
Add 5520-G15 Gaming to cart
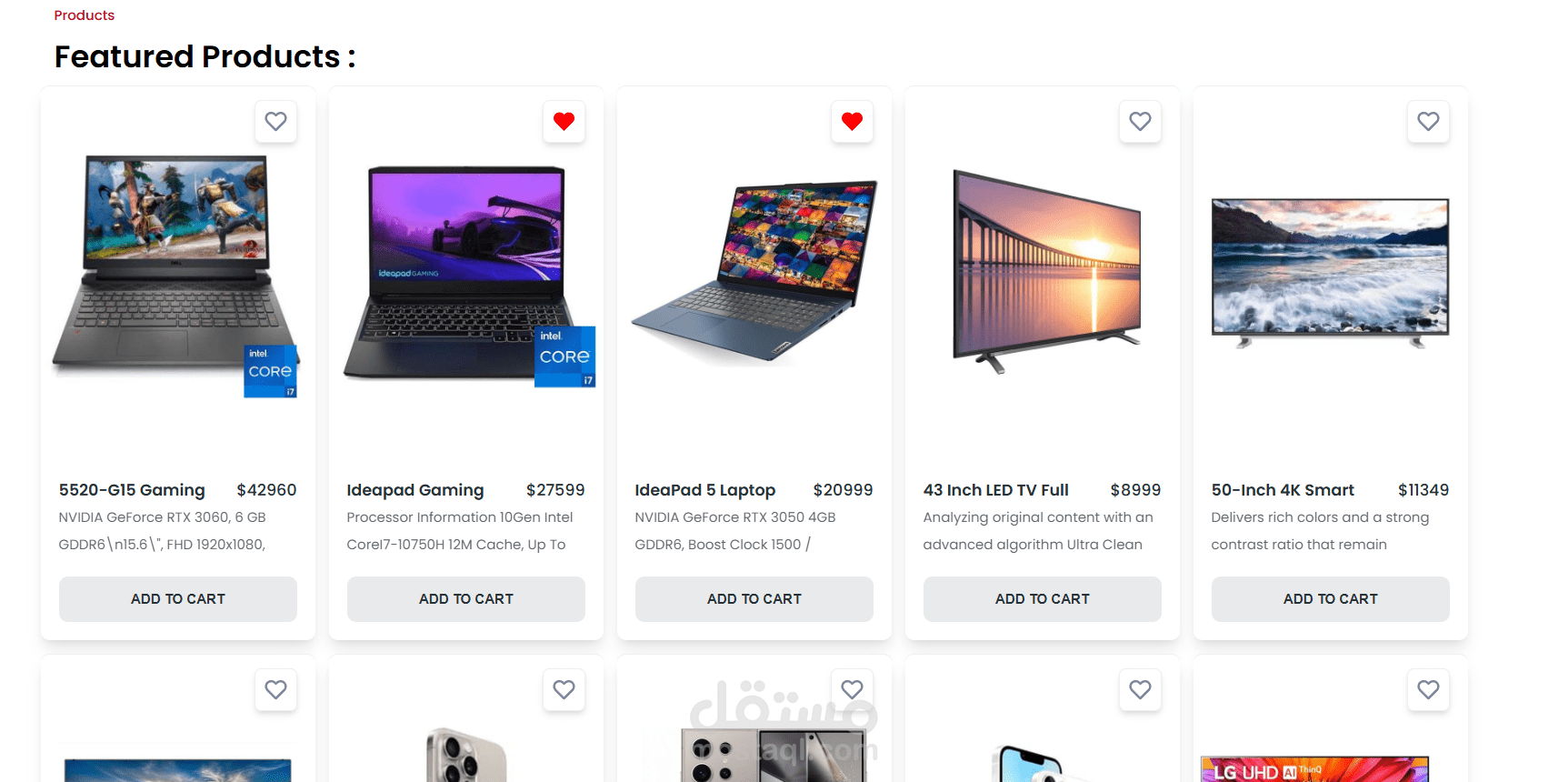(x=178, y=599)
